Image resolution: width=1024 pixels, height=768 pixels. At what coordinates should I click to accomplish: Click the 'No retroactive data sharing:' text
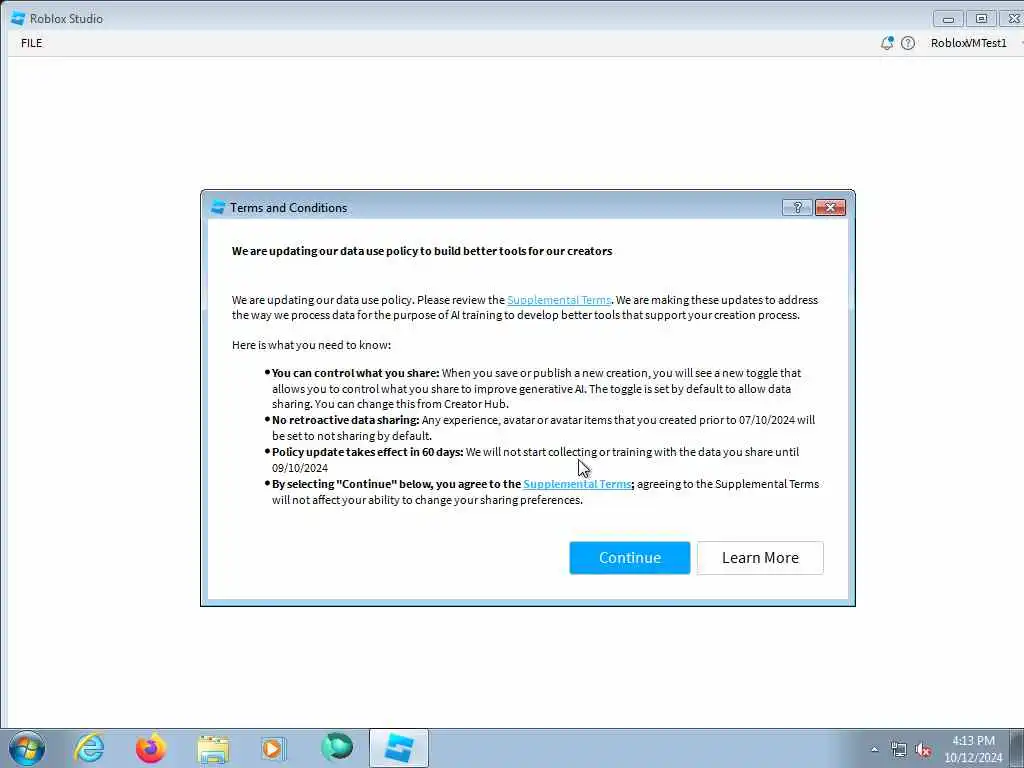click(x=345, y=420)
